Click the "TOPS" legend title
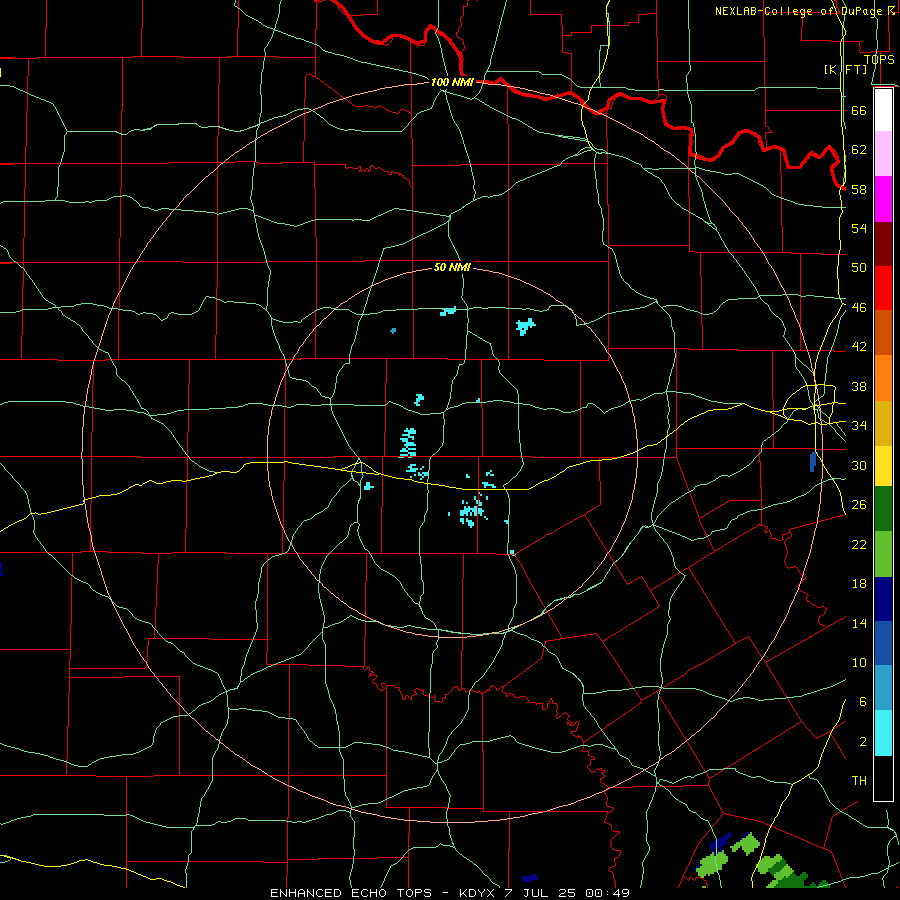900x900 pixels. (x=879, y=59)
